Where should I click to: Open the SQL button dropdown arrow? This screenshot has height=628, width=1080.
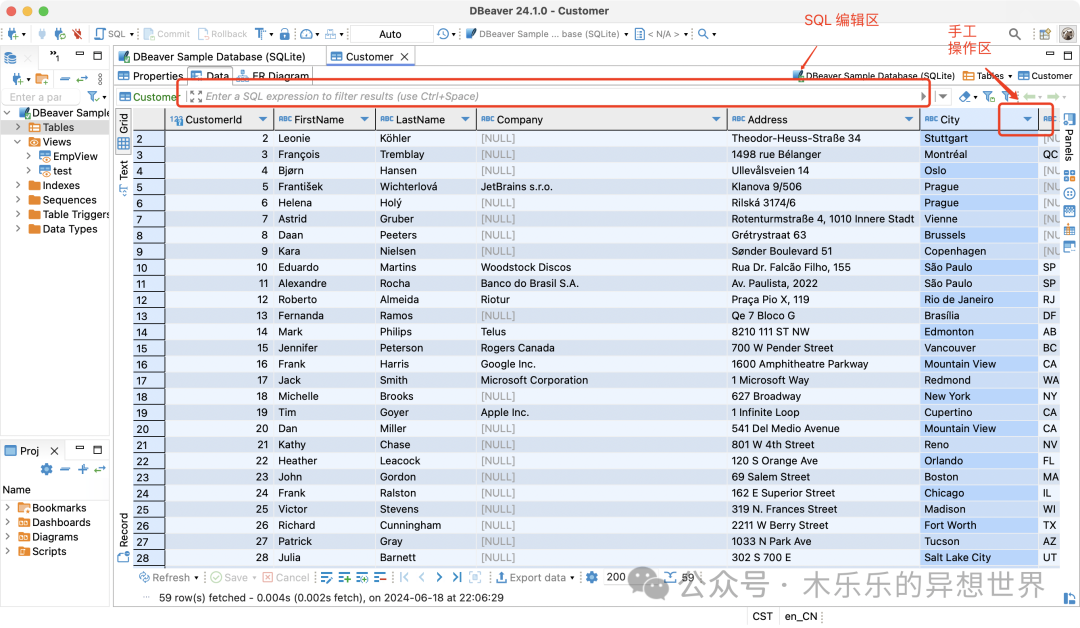pos(132,34)
